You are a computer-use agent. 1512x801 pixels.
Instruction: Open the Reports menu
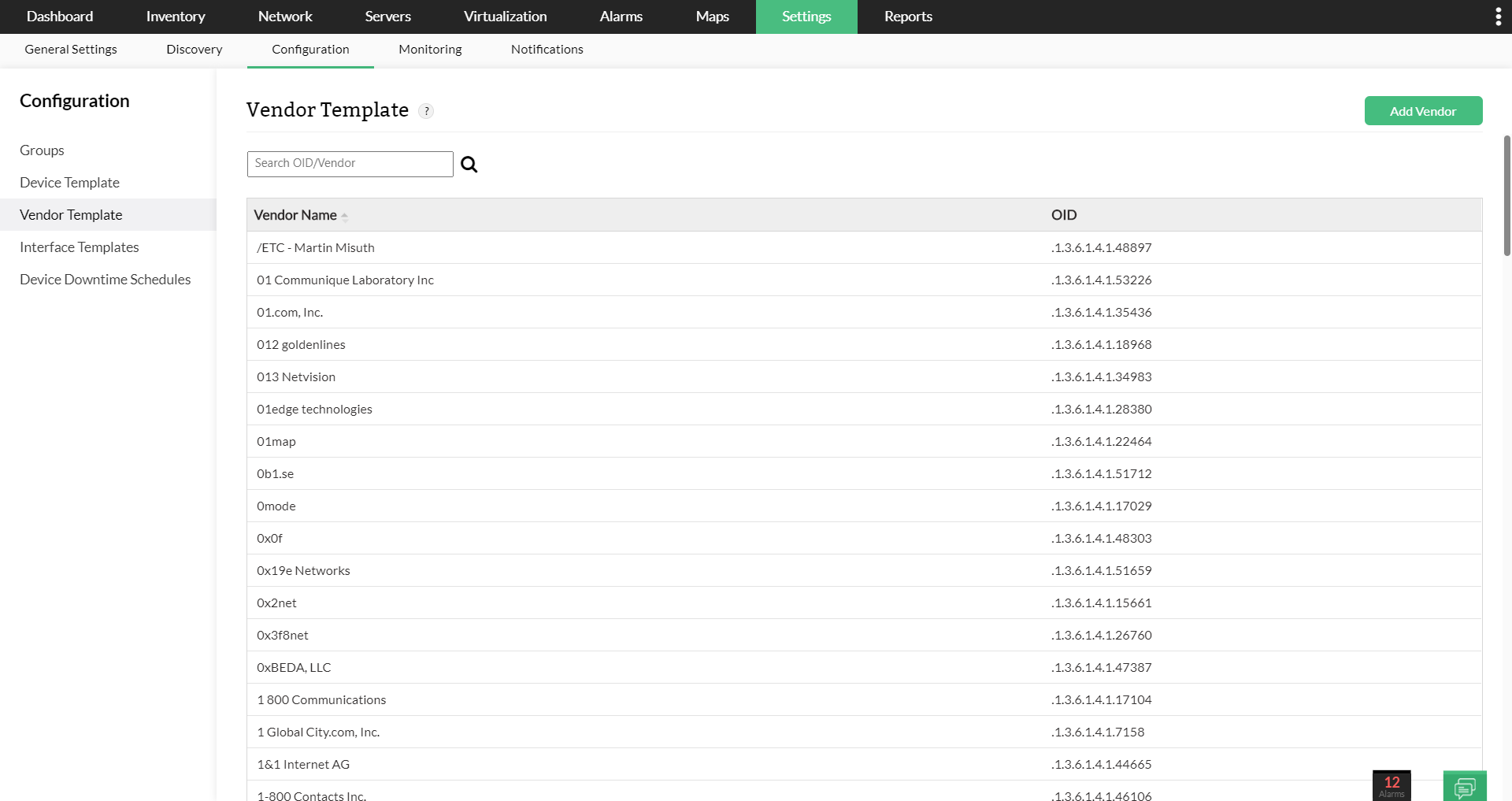908,17
